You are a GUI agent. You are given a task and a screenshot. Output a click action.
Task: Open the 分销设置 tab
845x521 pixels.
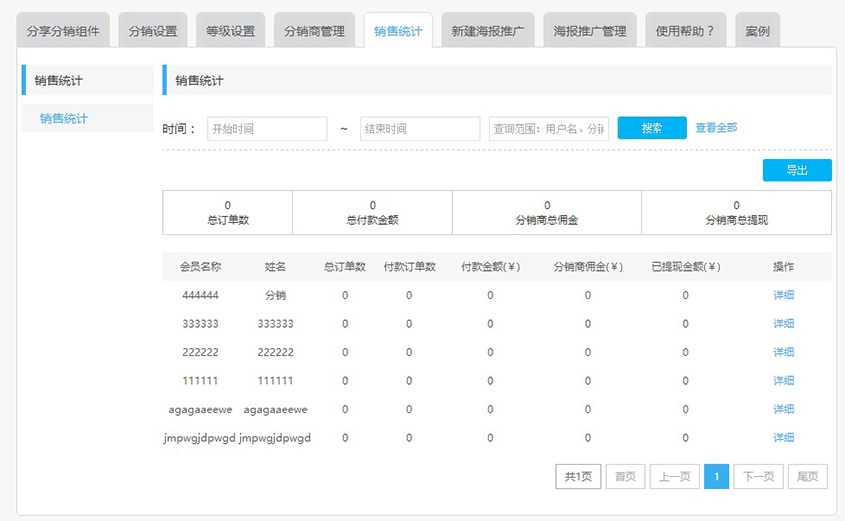[x=153, y=31]
